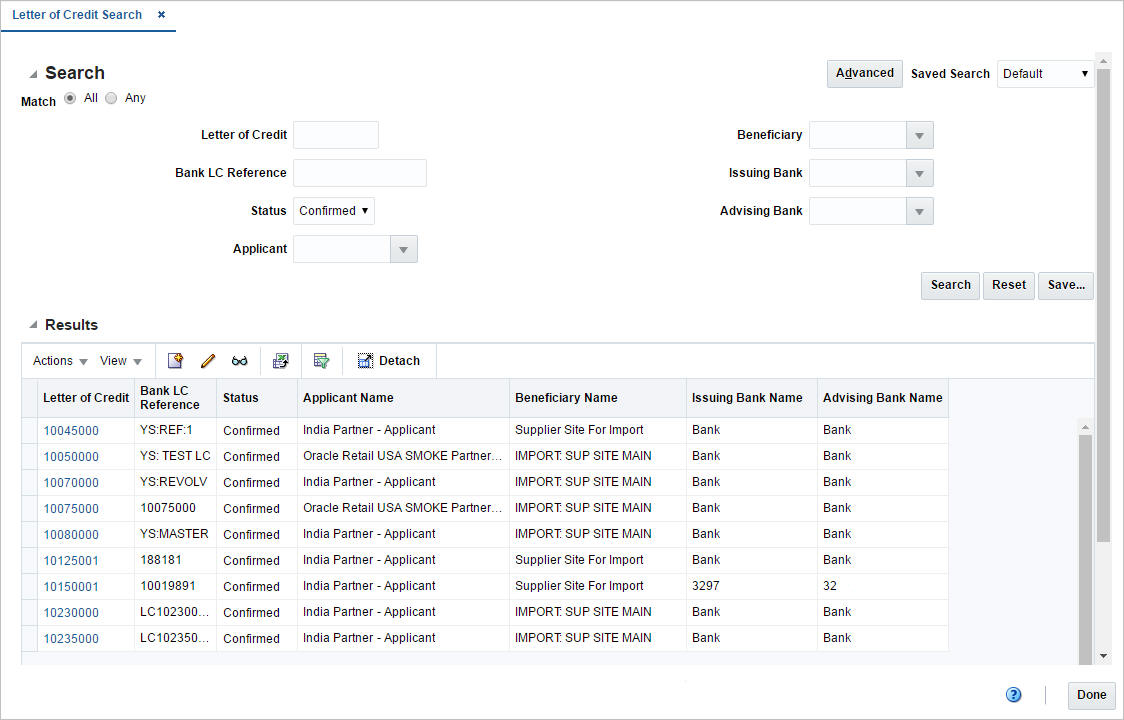Select the Match Any radio button
Screen dimensions: 1124x720
tap(110, 97)
